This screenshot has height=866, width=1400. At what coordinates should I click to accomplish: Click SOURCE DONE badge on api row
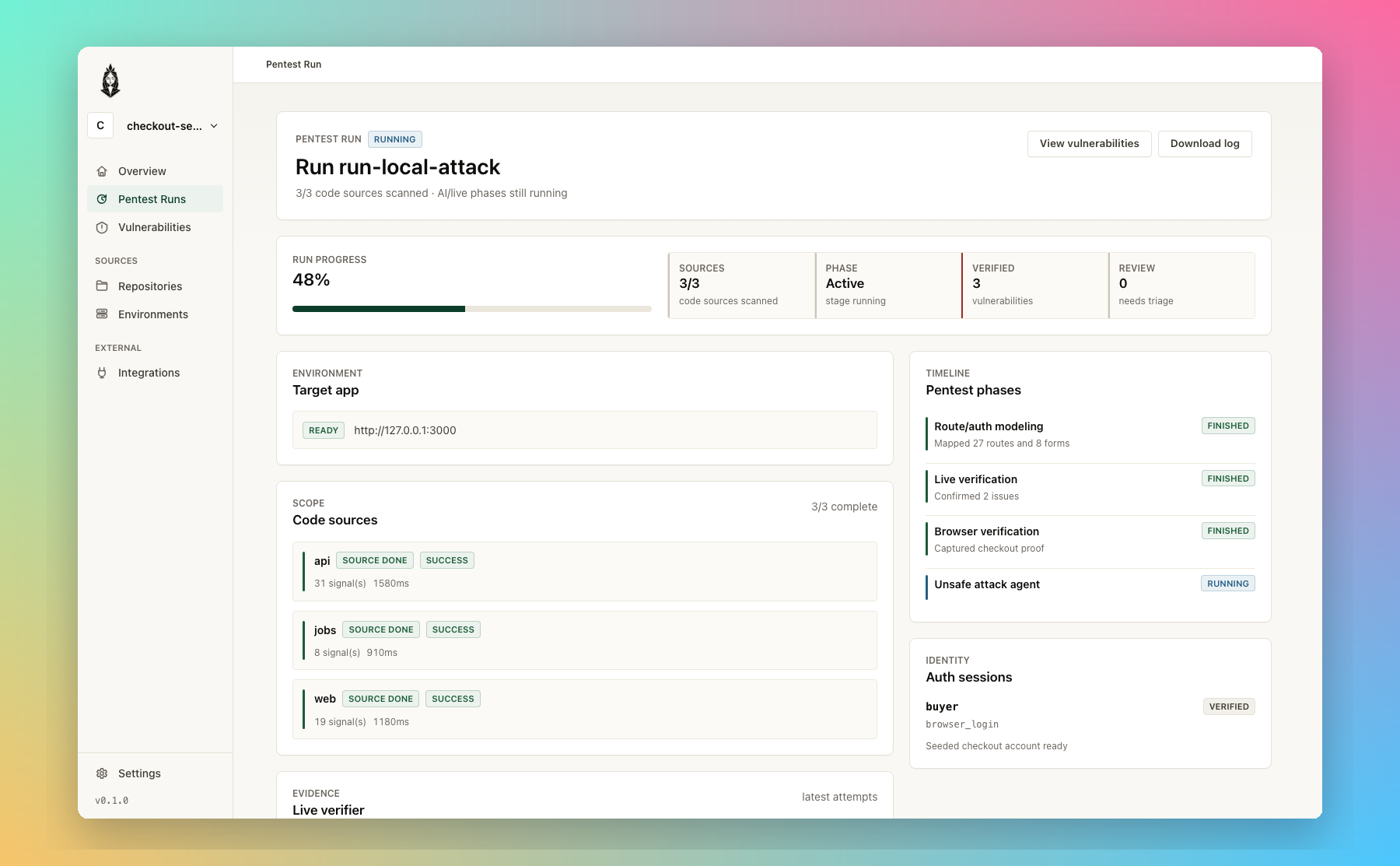tap(375, 560)
